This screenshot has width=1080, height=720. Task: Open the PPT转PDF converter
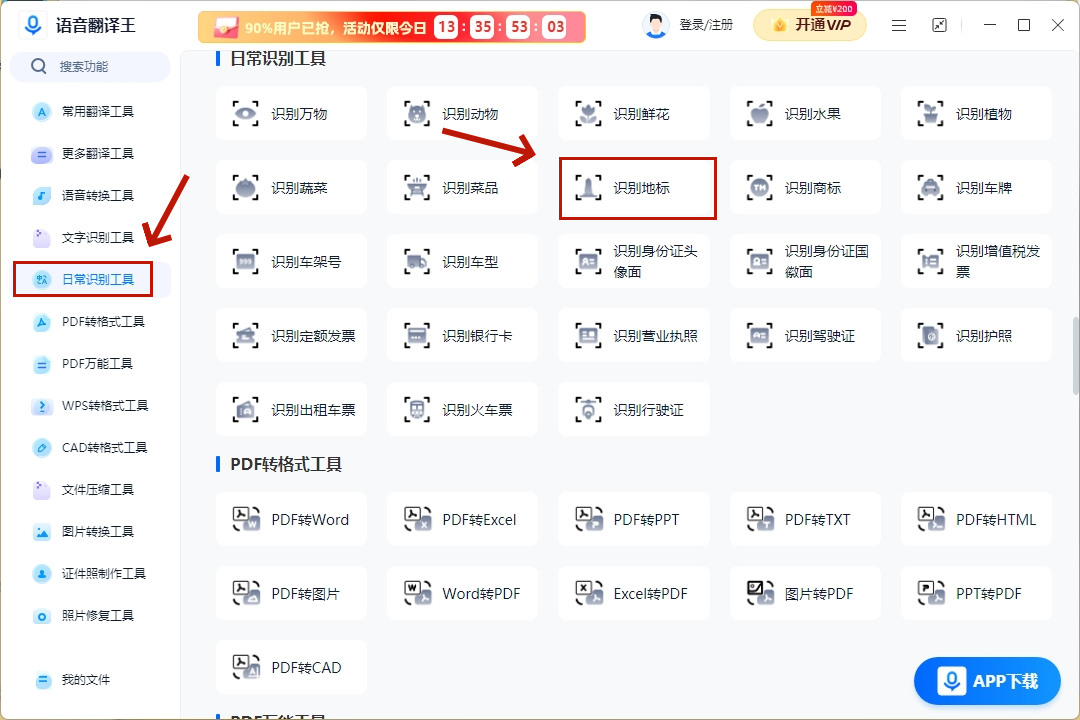coord(976,593)
